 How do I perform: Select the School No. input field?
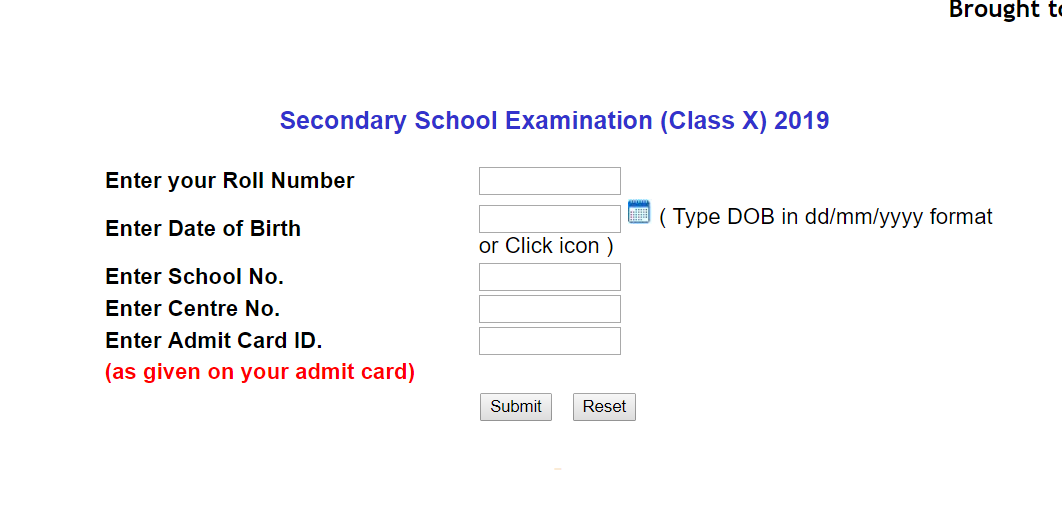[x=549, y=277]
